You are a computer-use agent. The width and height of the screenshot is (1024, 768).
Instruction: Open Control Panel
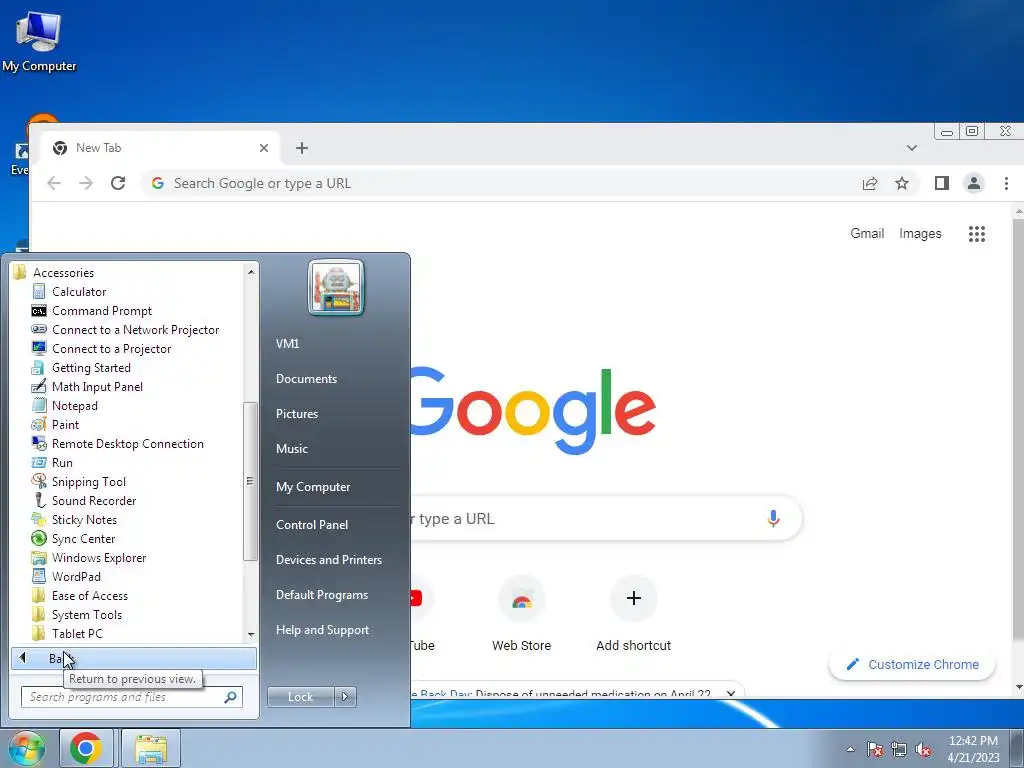tap(312, 525)
